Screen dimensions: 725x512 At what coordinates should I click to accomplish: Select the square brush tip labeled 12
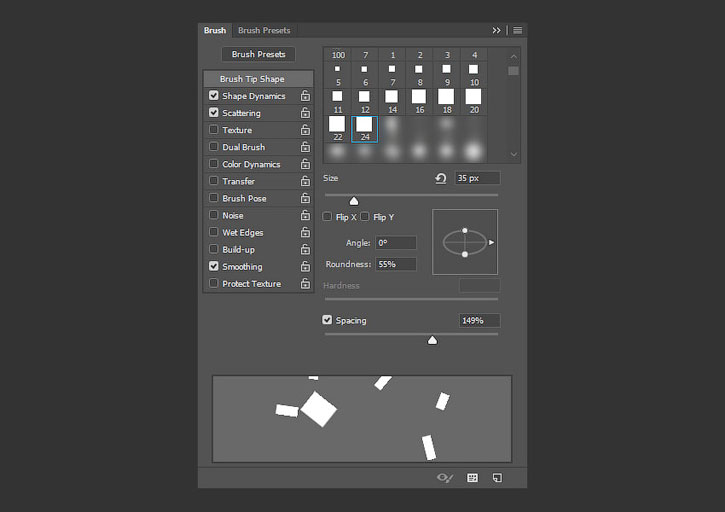click(364, 102)
